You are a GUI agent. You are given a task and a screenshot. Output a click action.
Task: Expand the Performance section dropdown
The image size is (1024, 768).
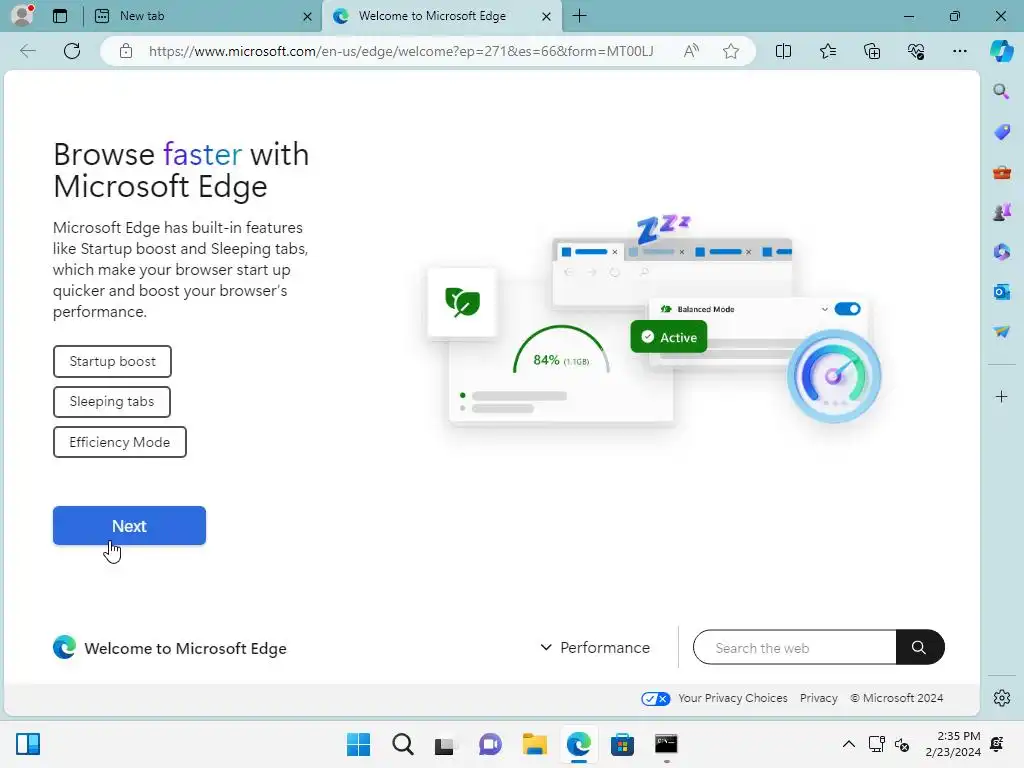(595, 647)
